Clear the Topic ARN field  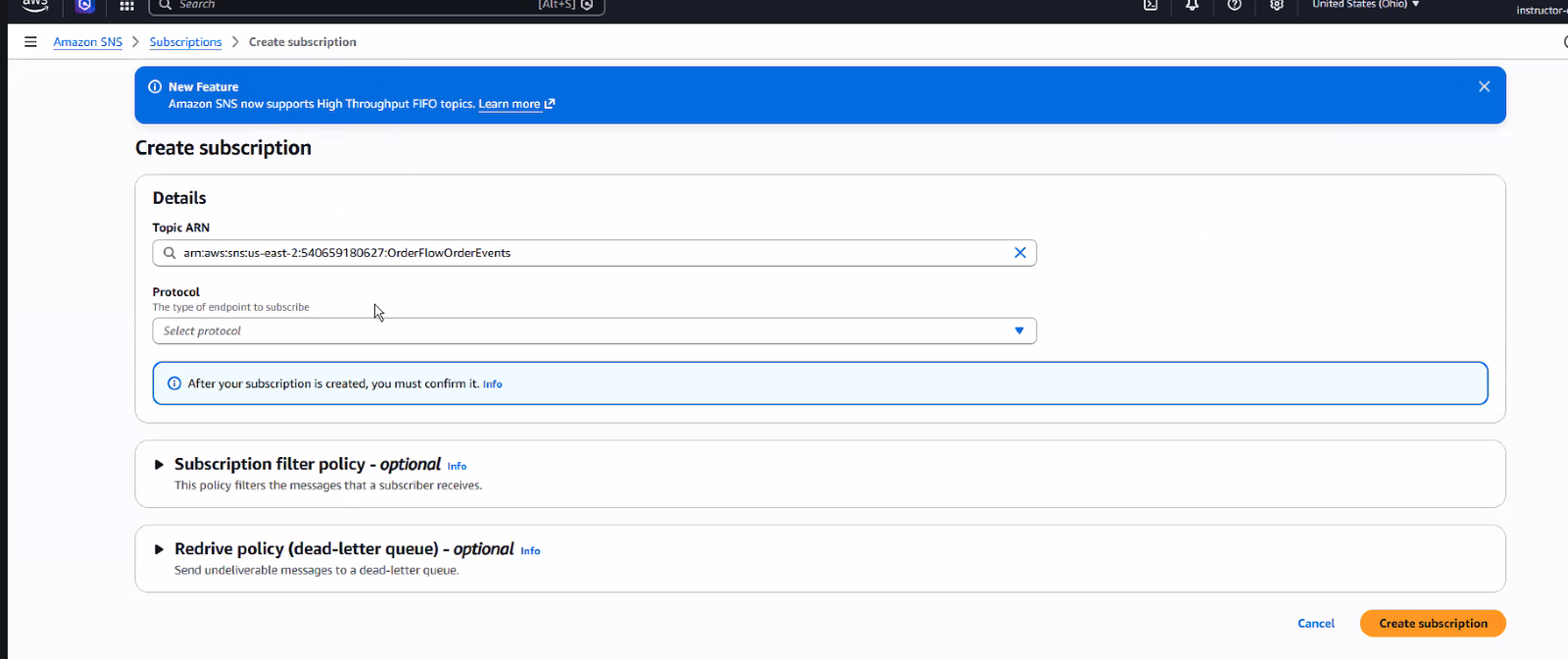click(1020, 253)
